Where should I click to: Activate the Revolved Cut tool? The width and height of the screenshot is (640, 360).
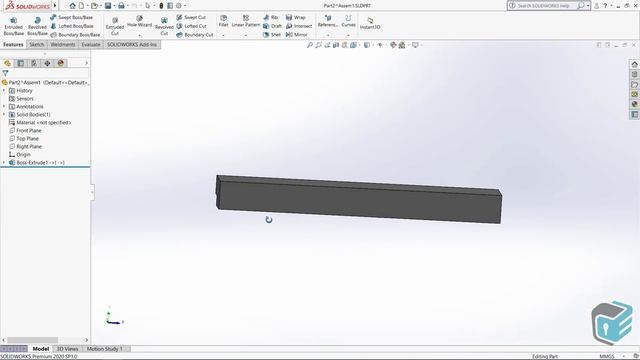point(164,26)
